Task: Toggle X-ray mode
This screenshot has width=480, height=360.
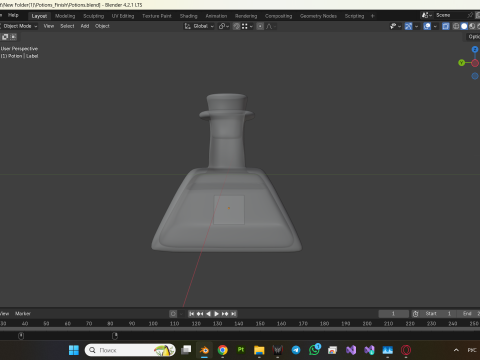Action: [x=446, y=26]
